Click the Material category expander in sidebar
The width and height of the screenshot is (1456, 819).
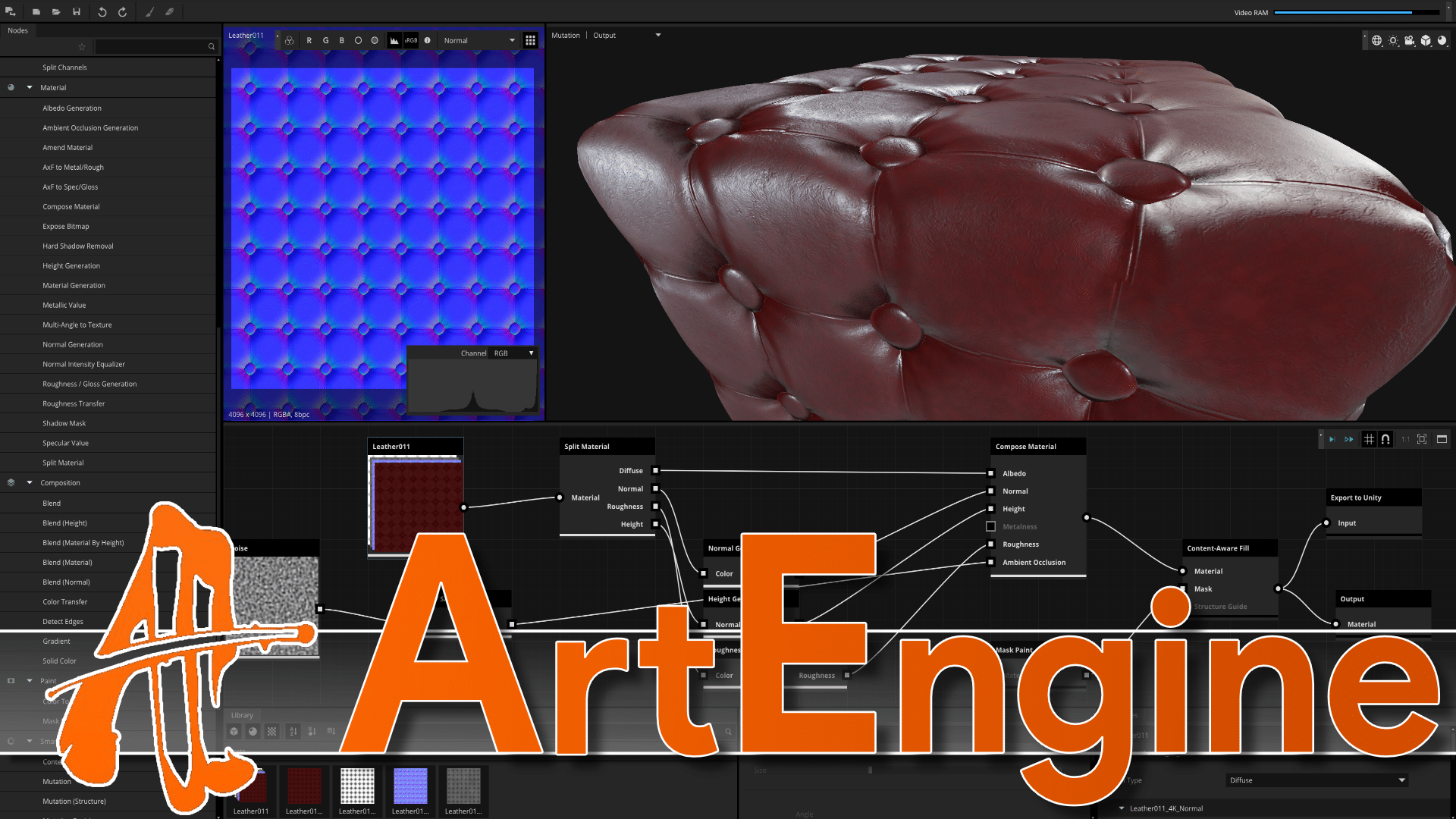(29, 87)
